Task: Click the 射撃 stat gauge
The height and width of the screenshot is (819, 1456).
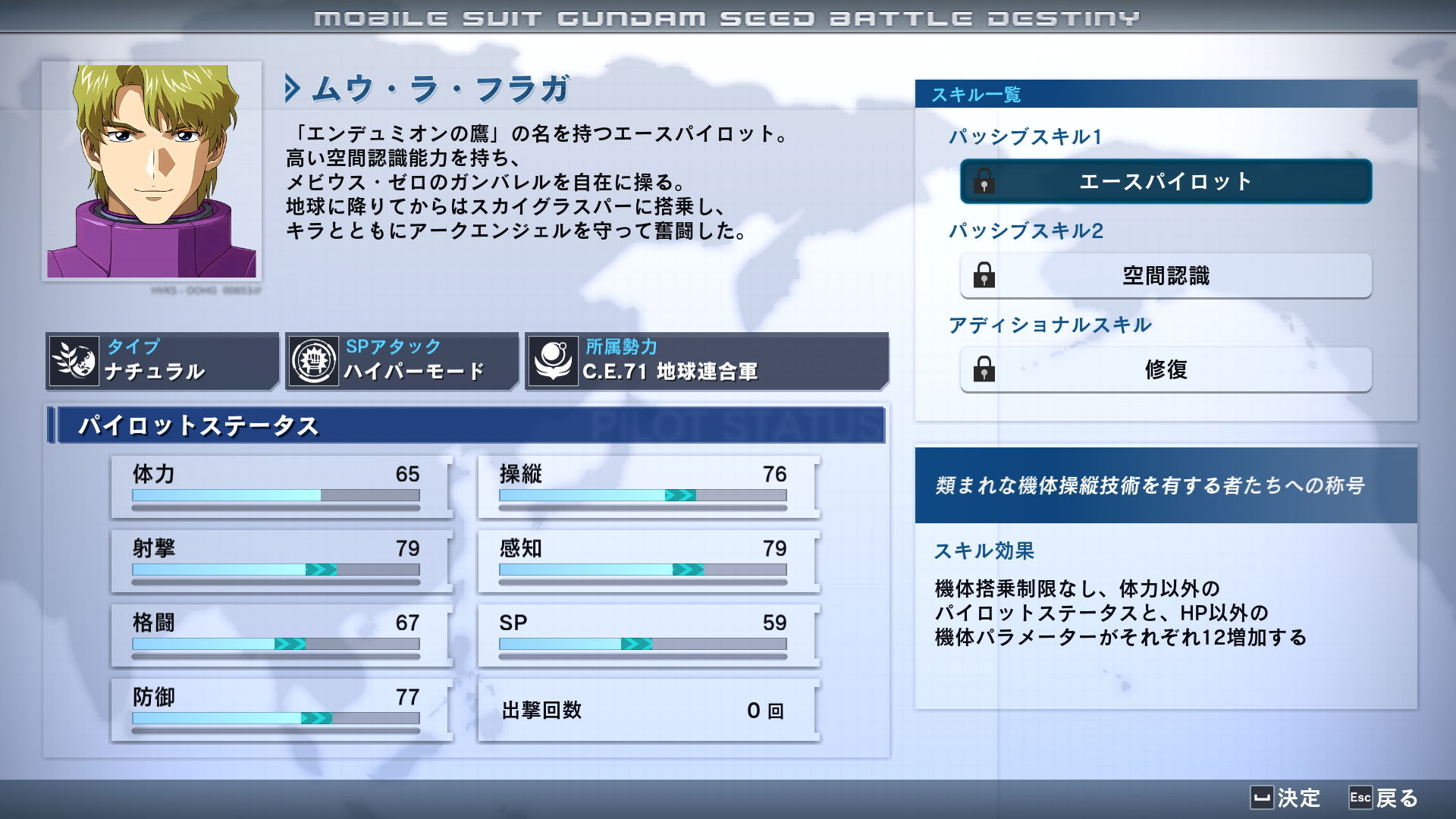Action: tap(275, 570)
